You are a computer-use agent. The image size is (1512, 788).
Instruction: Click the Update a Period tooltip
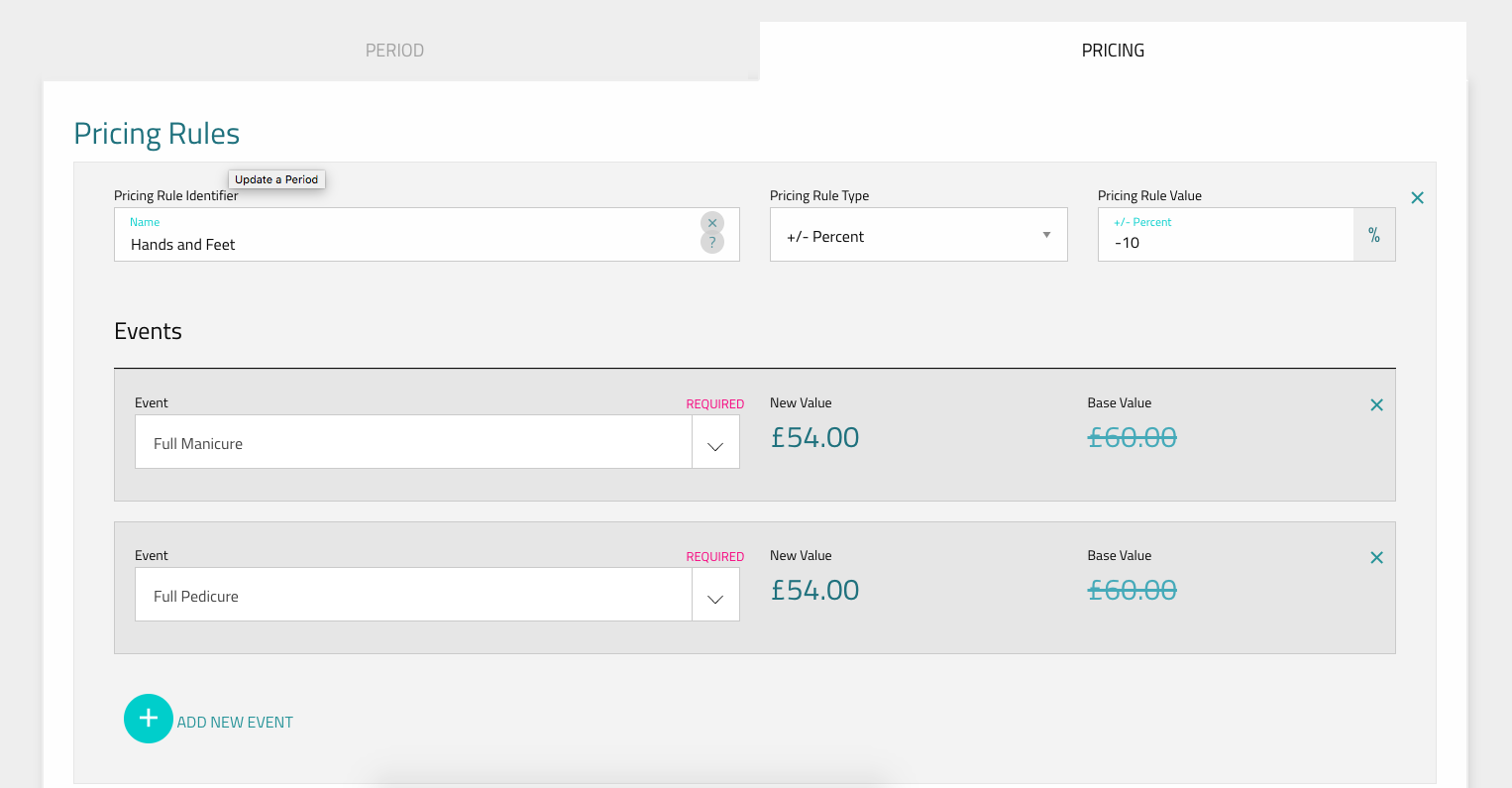click(x=276, y=179)
